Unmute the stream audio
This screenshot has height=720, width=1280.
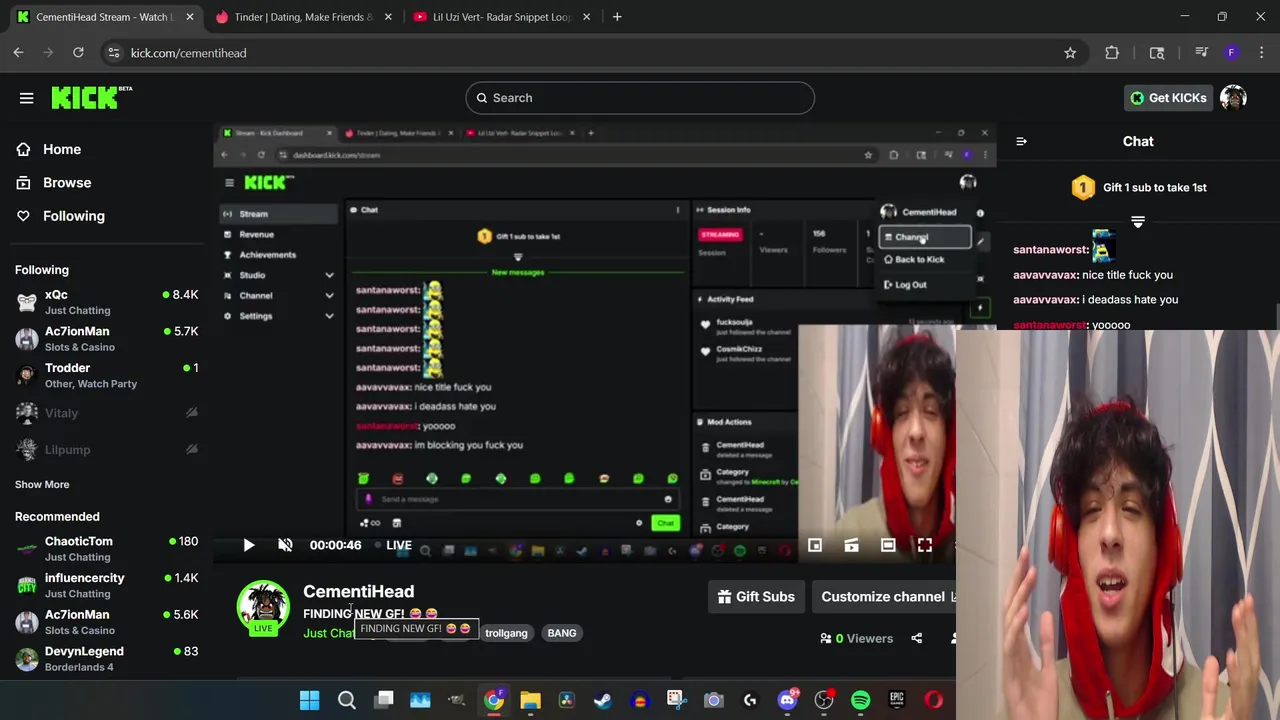285,545
